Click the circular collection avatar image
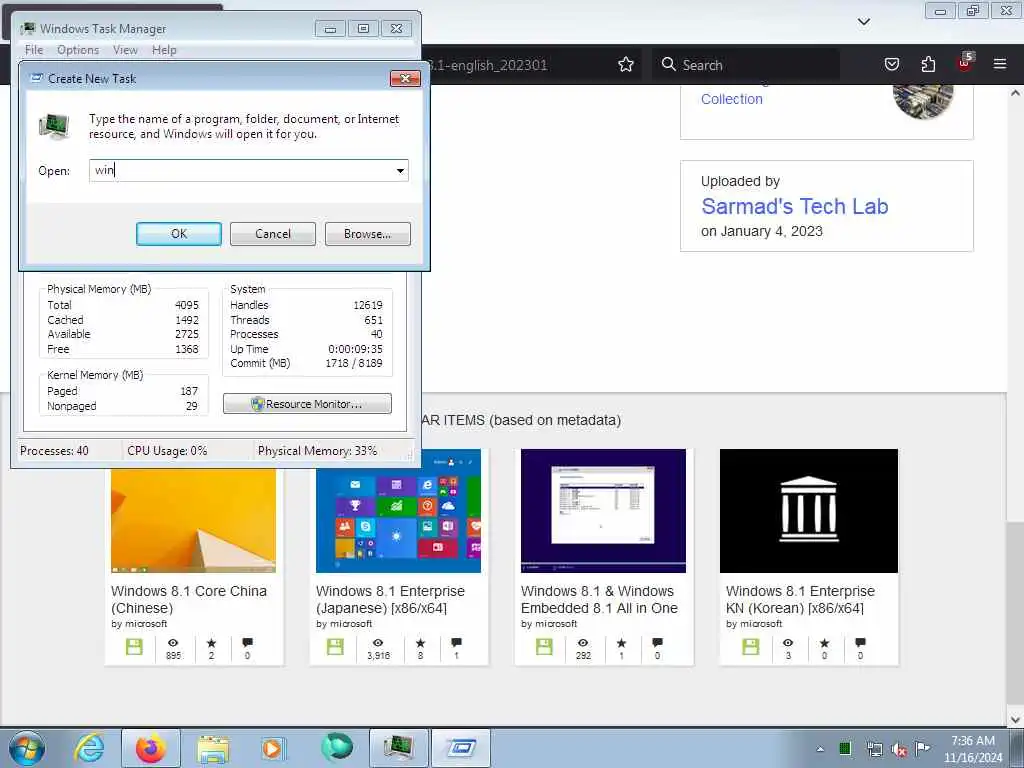Viewport: 1024px width, 768px height. tap(923, 99)
